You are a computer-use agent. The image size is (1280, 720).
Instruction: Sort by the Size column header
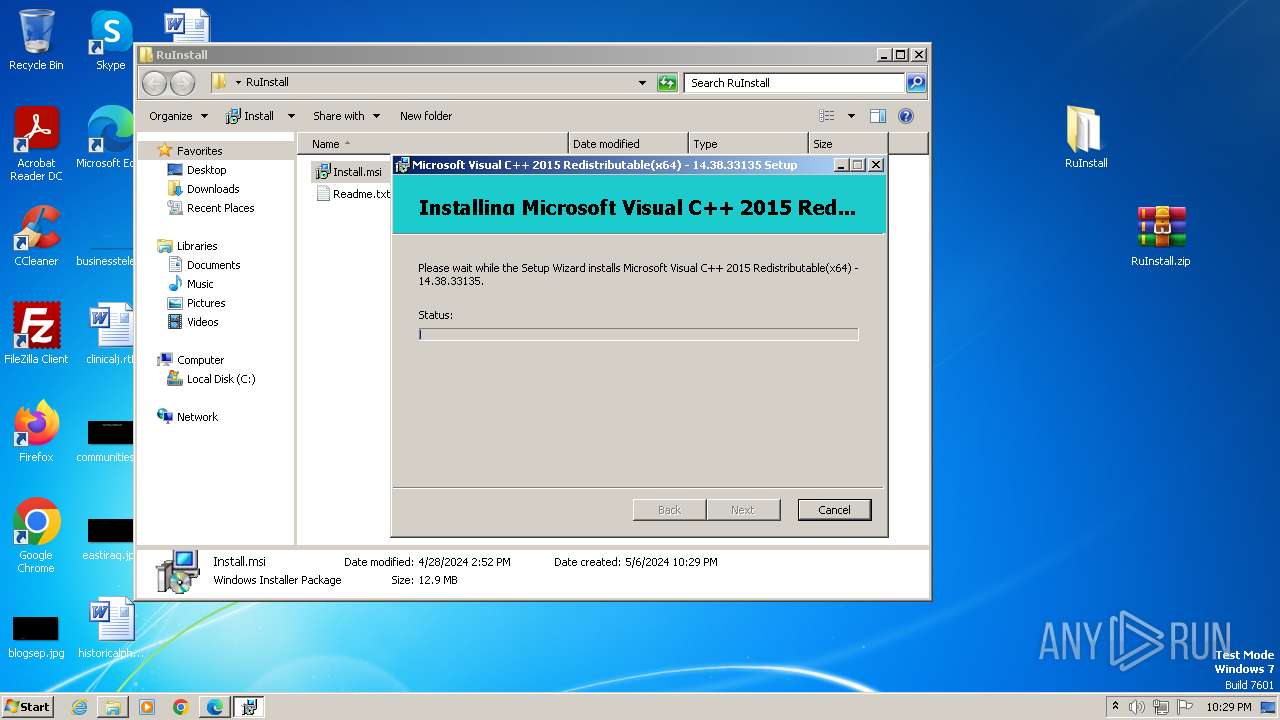848,144
